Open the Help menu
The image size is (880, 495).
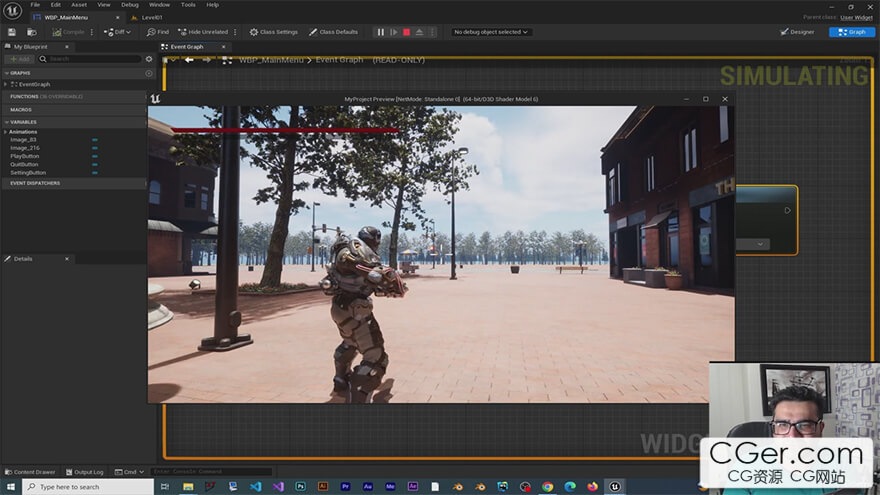[212, 4]
